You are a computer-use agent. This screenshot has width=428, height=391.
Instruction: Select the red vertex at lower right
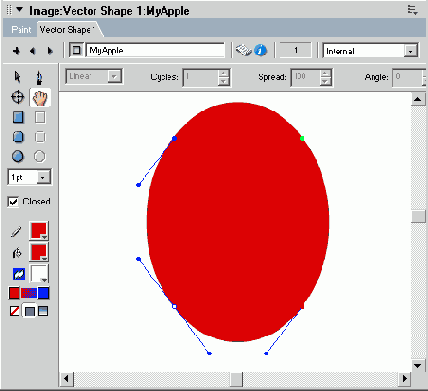(x=302, y=306)
